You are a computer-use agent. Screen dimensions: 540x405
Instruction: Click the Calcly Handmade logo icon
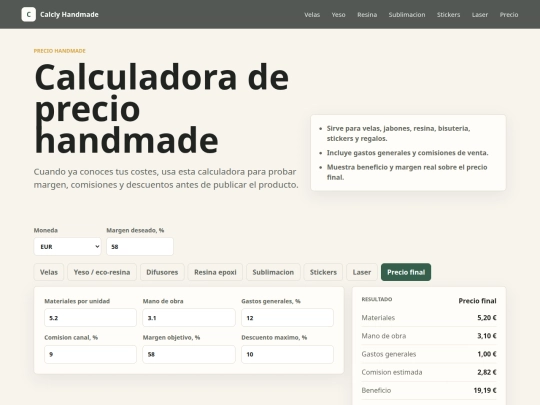[29, 14]
